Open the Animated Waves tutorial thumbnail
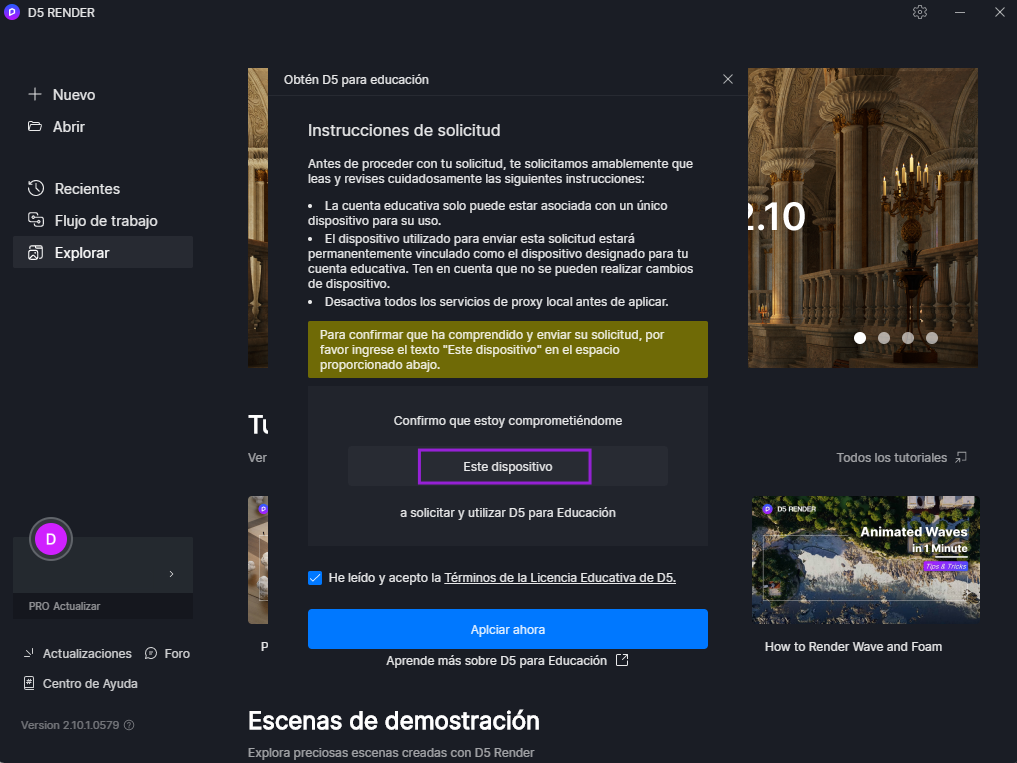Image resolution: width=1017 pixels, height=763 pixels. (x=865, y=560)
